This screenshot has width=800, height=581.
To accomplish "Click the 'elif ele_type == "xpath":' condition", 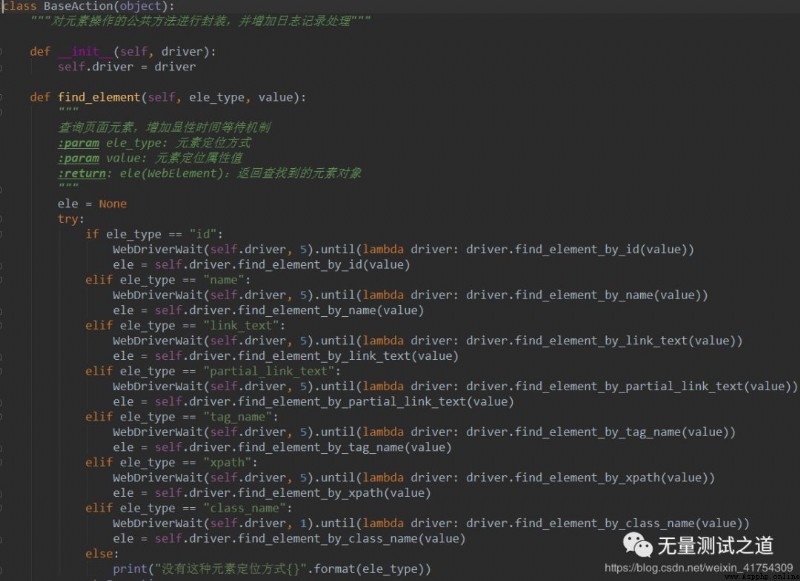I will click(x=171, y=462).
